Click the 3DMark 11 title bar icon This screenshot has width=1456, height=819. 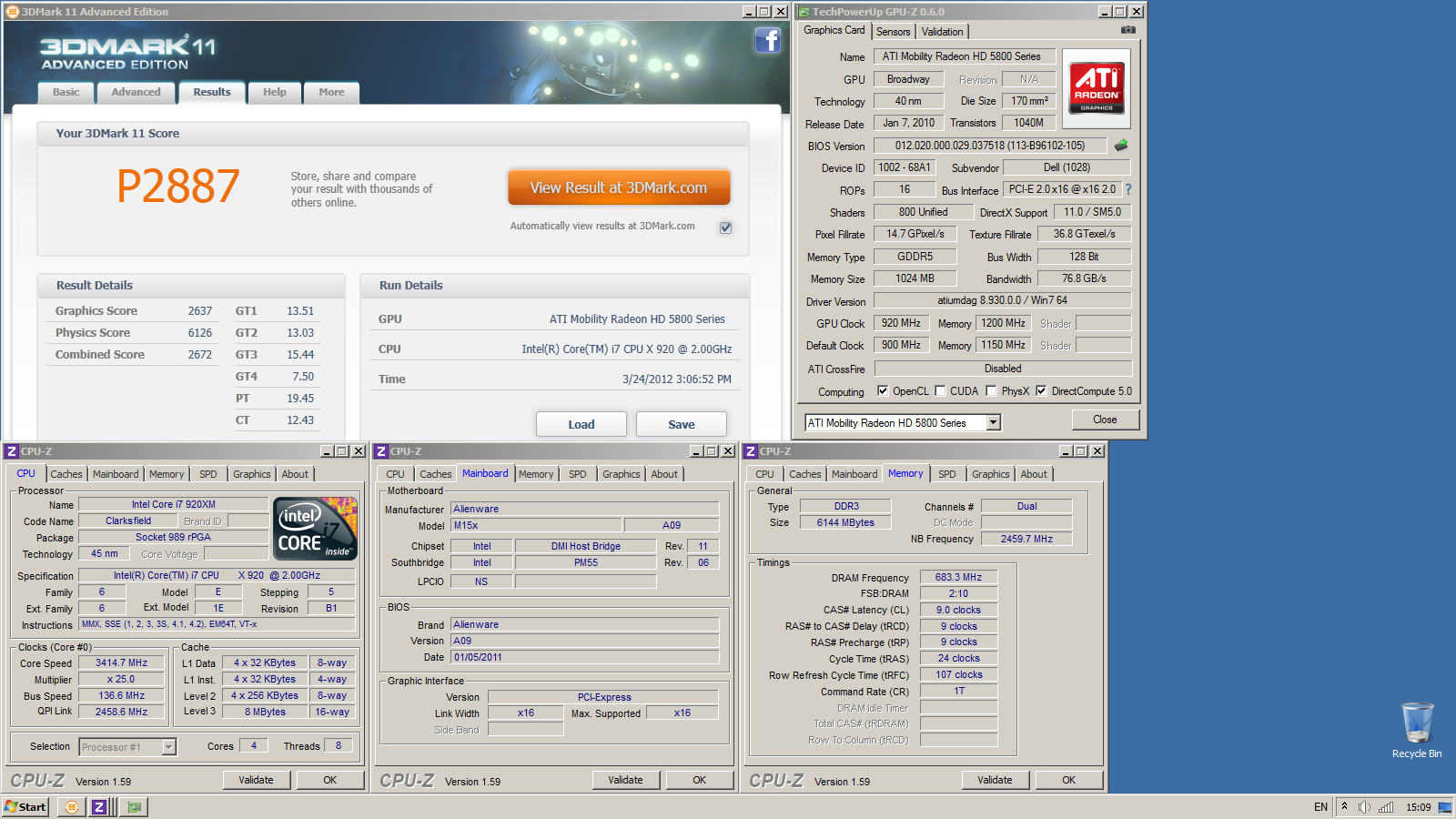tap(13, 12)
